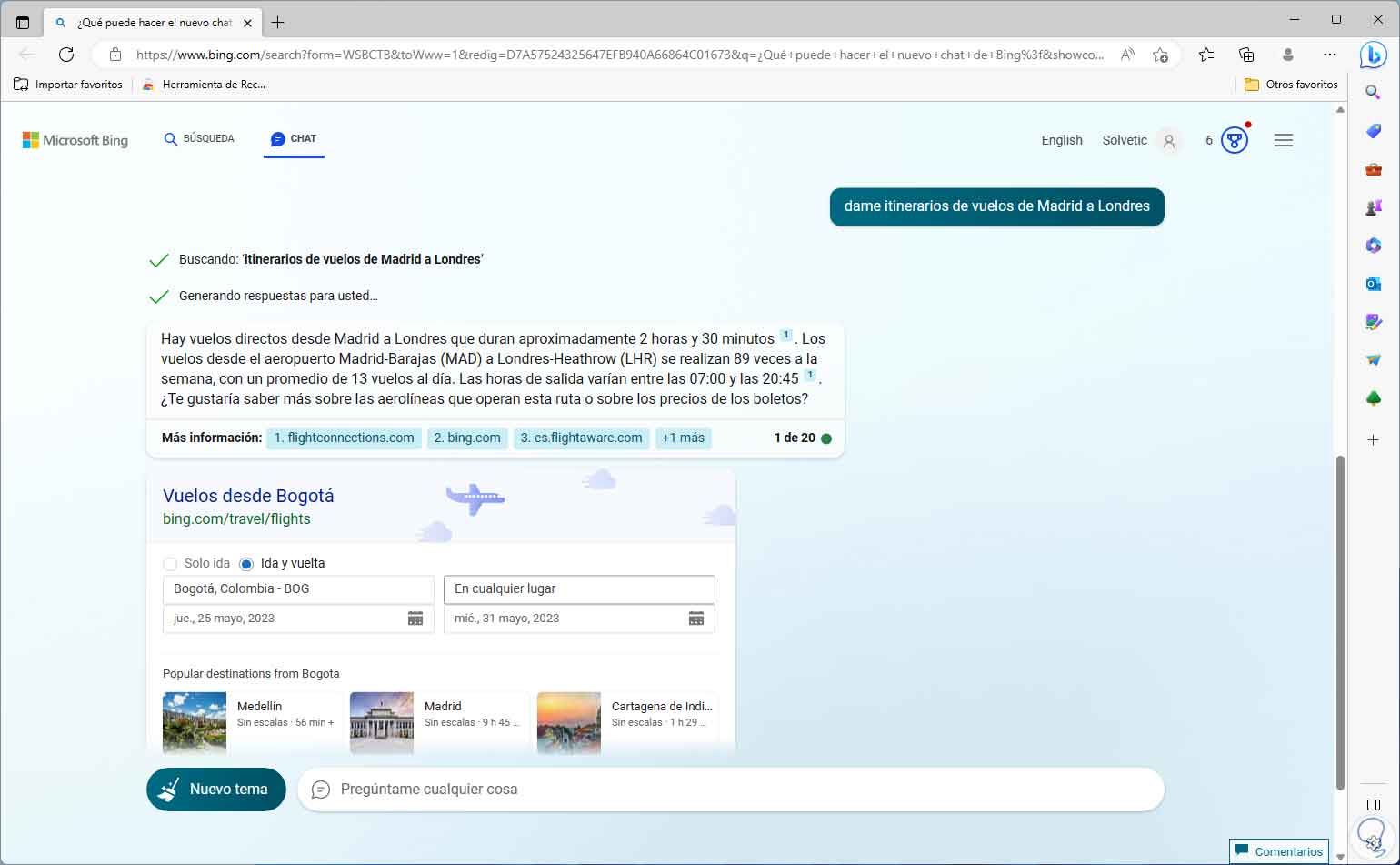Open the Tools briefcase sidebar icon
1400x865 pixels.
(x=1373, y=169)
